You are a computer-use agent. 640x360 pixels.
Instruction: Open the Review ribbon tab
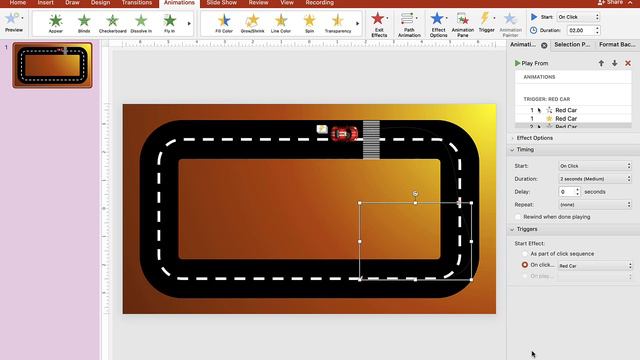coord(258,3)
